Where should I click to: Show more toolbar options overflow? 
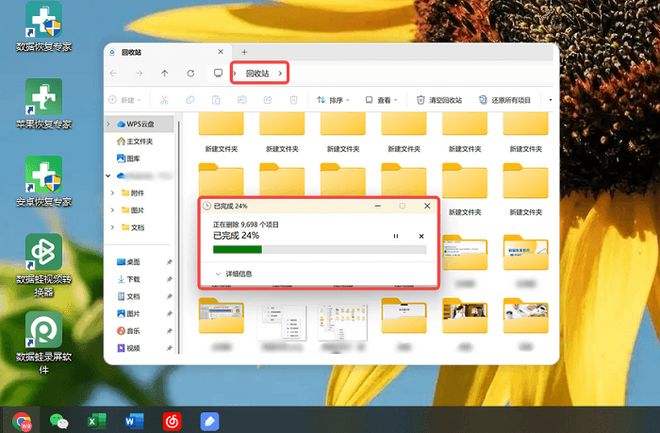coord(550,100)
